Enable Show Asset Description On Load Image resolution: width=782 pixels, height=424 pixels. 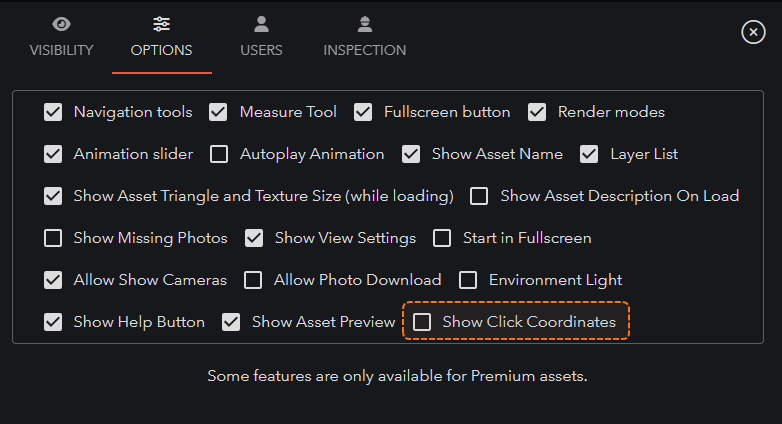[479, 196]
